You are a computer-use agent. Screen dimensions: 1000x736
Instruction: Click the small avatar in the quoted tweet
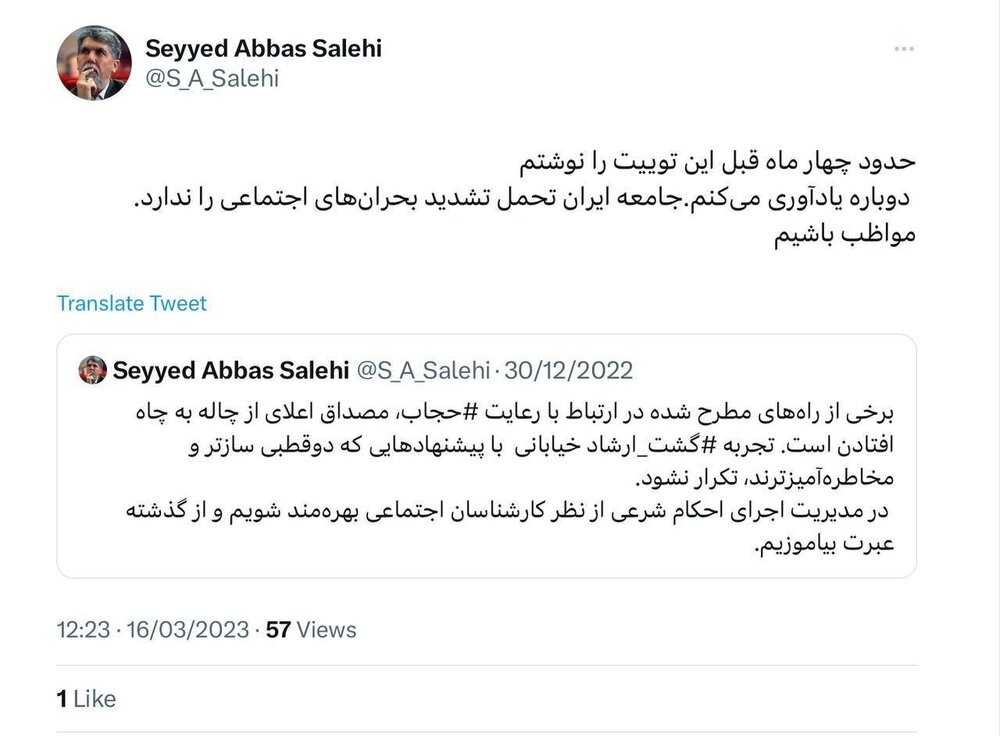(x=92, y=370)
